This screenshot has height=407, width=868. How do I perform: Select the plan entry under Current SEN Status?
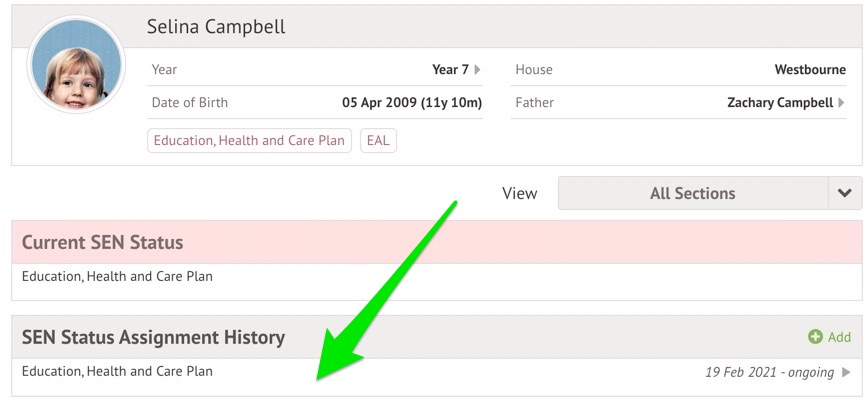coord(117,276)
